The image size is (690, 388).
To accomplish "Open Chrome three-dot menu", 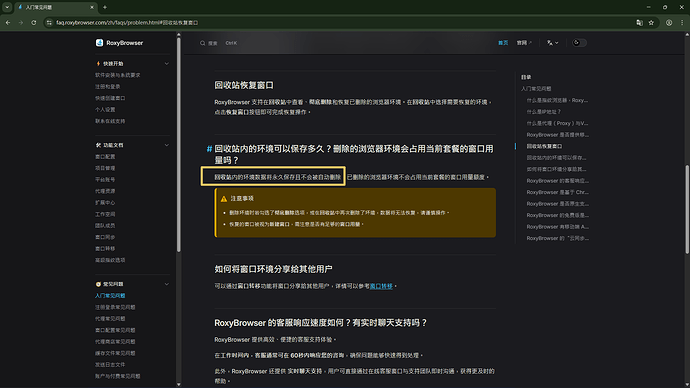I will [x=682, y=22].
